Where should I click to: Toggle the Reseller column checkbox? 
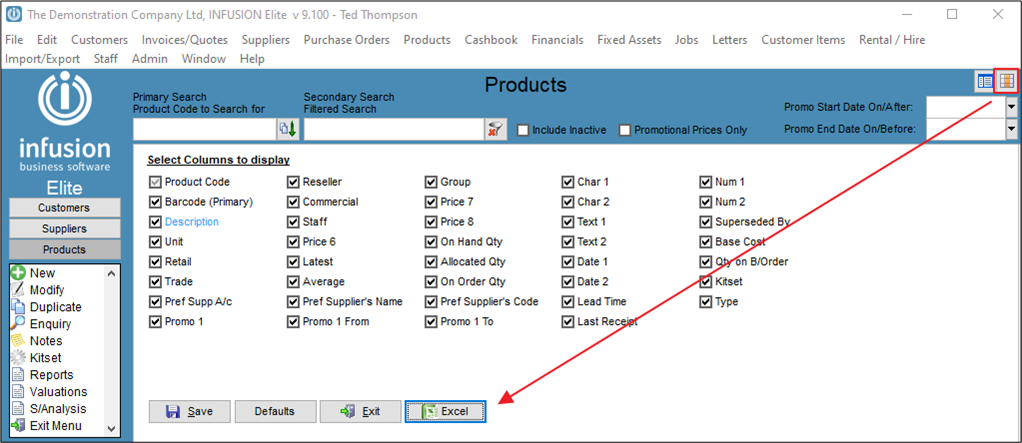pos(293,182)
